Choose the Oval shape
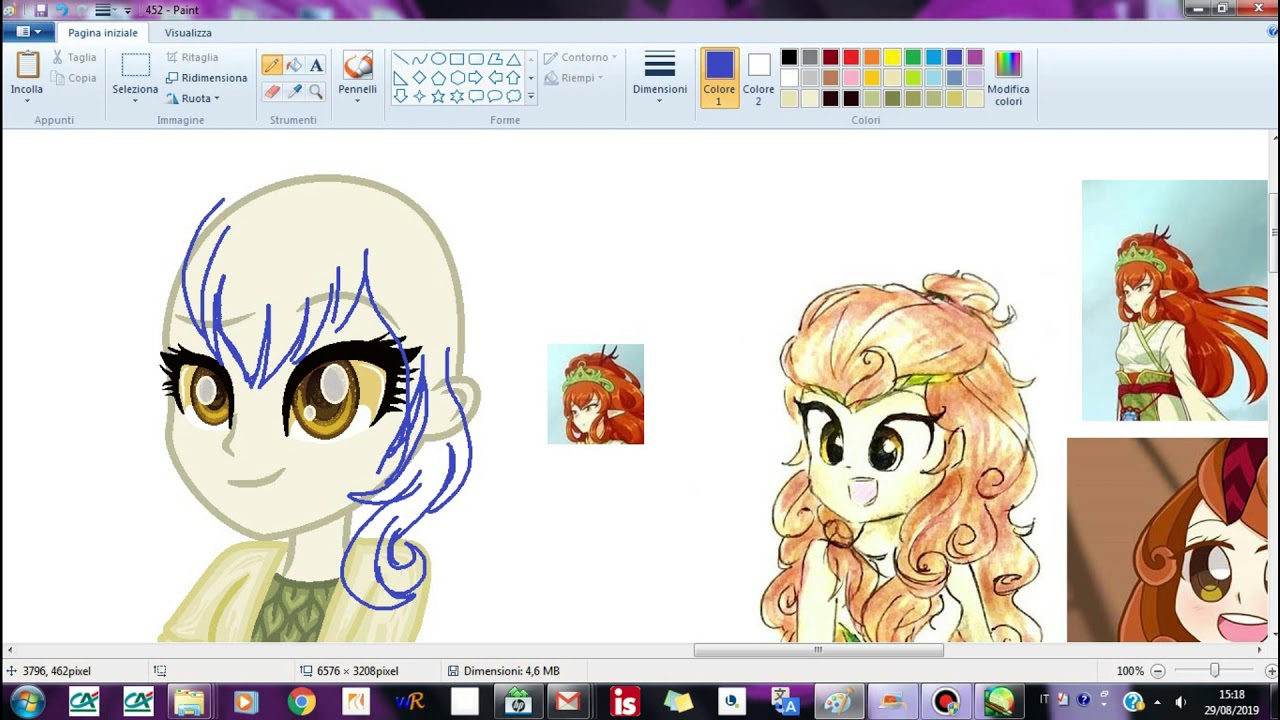Screen dimensions: 1280x720 tap(438, 59)
